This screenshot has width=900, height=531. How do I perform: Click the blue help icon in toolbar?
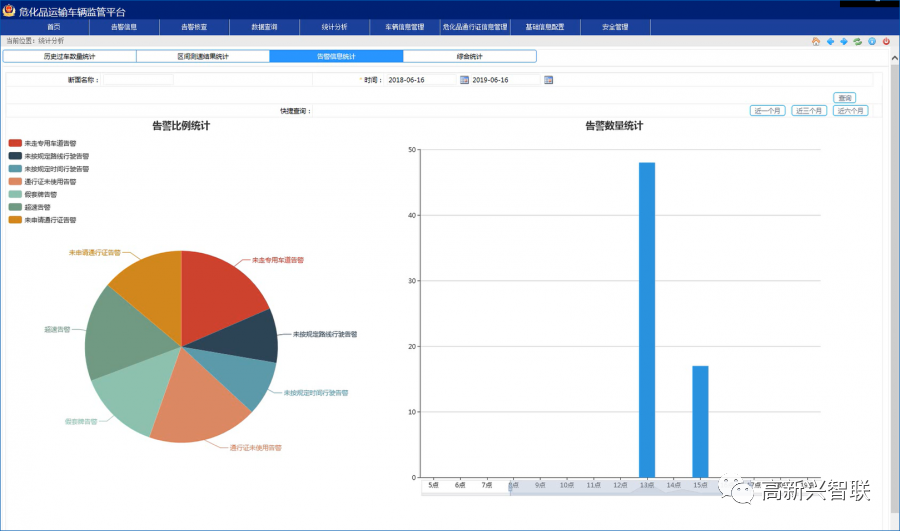[x=872, y=42]
